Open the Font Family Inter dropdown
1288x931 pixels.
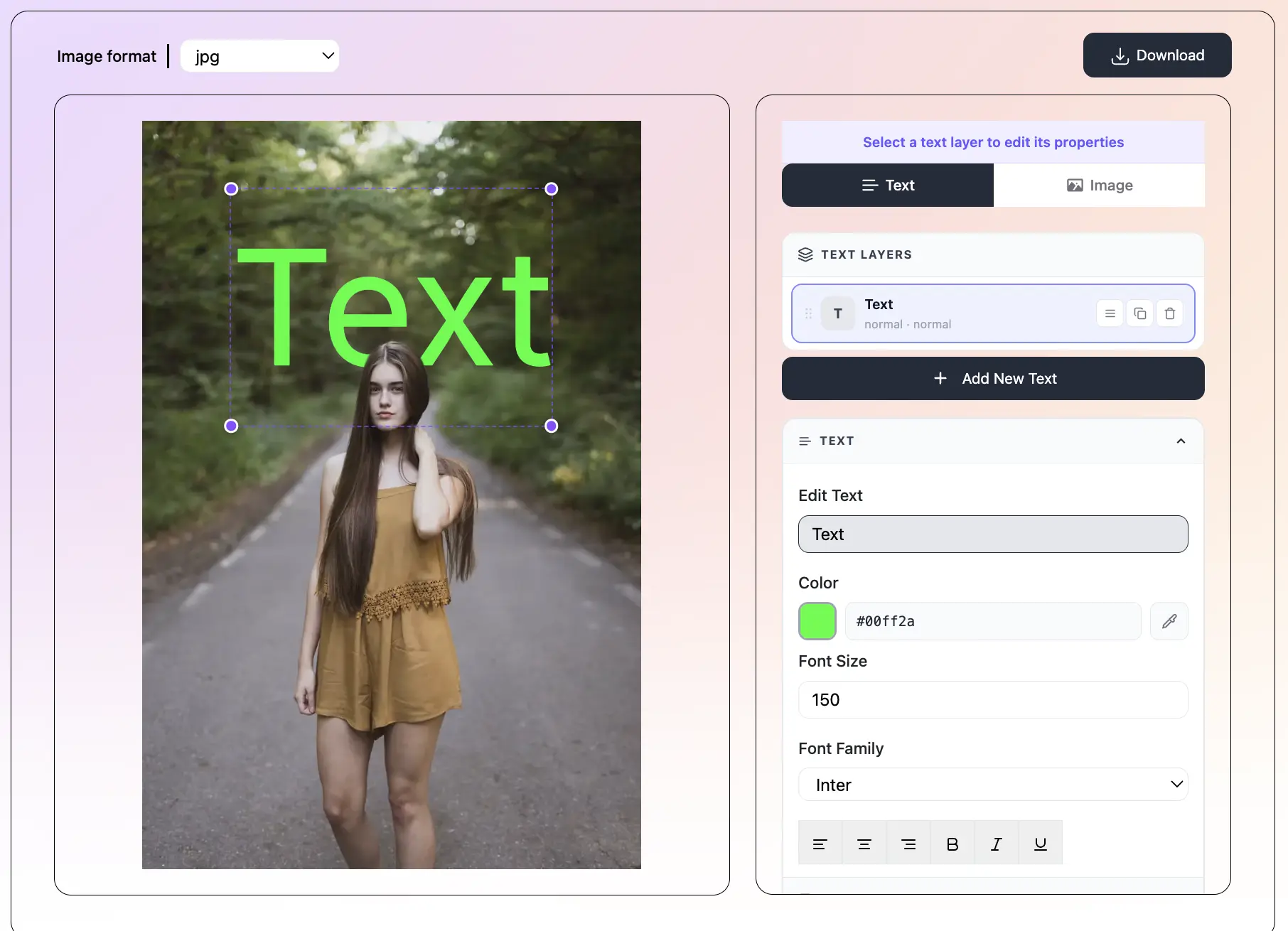993,785
